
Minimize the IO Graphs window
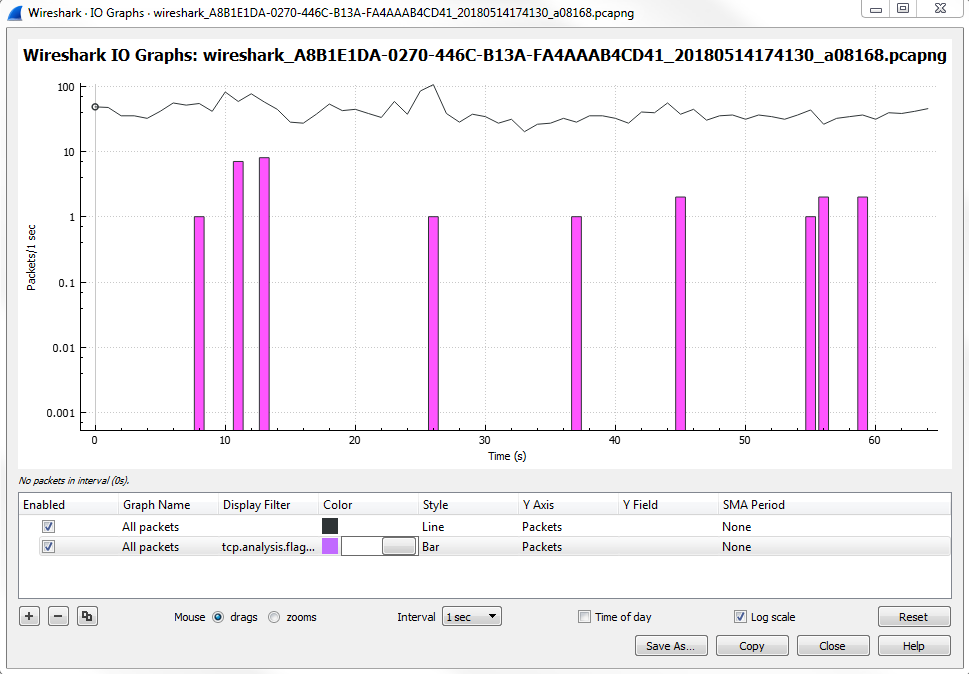(876, 9)
